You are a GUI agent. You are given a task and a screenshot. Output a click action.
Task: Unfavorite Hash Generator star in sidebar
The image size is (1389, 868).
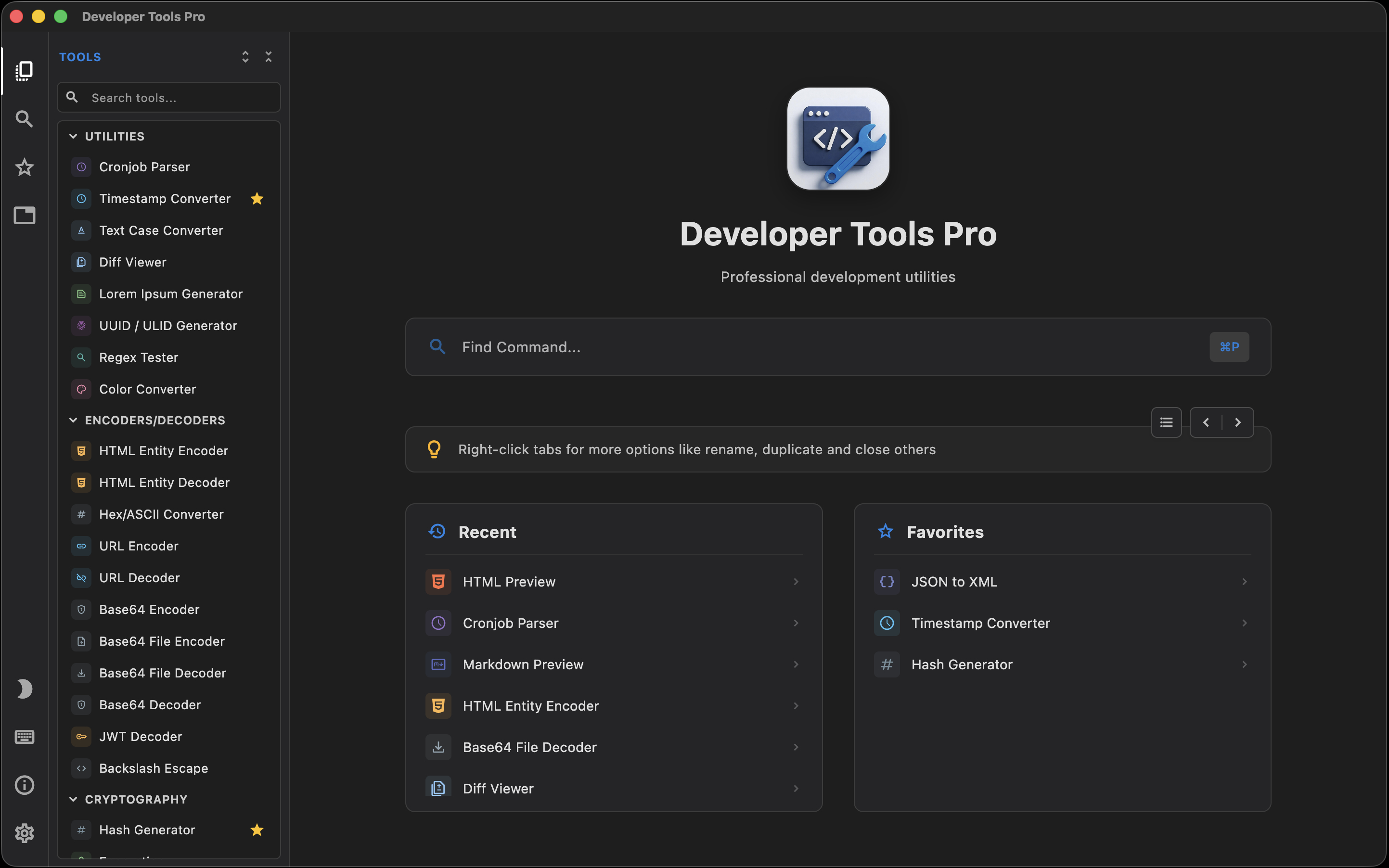click(x=257, y=830)
